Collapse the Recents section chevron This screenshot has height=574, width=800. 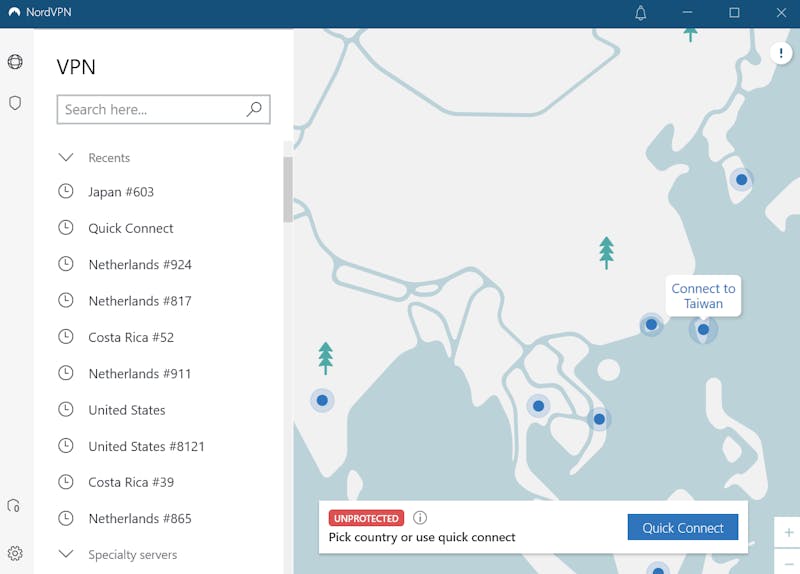click(66, 157)
